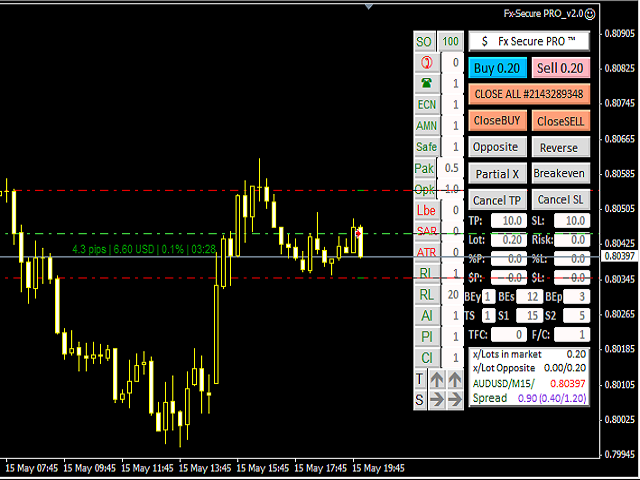Click the BEp field showing 3
Screen dimensions: 640x480
576,297
